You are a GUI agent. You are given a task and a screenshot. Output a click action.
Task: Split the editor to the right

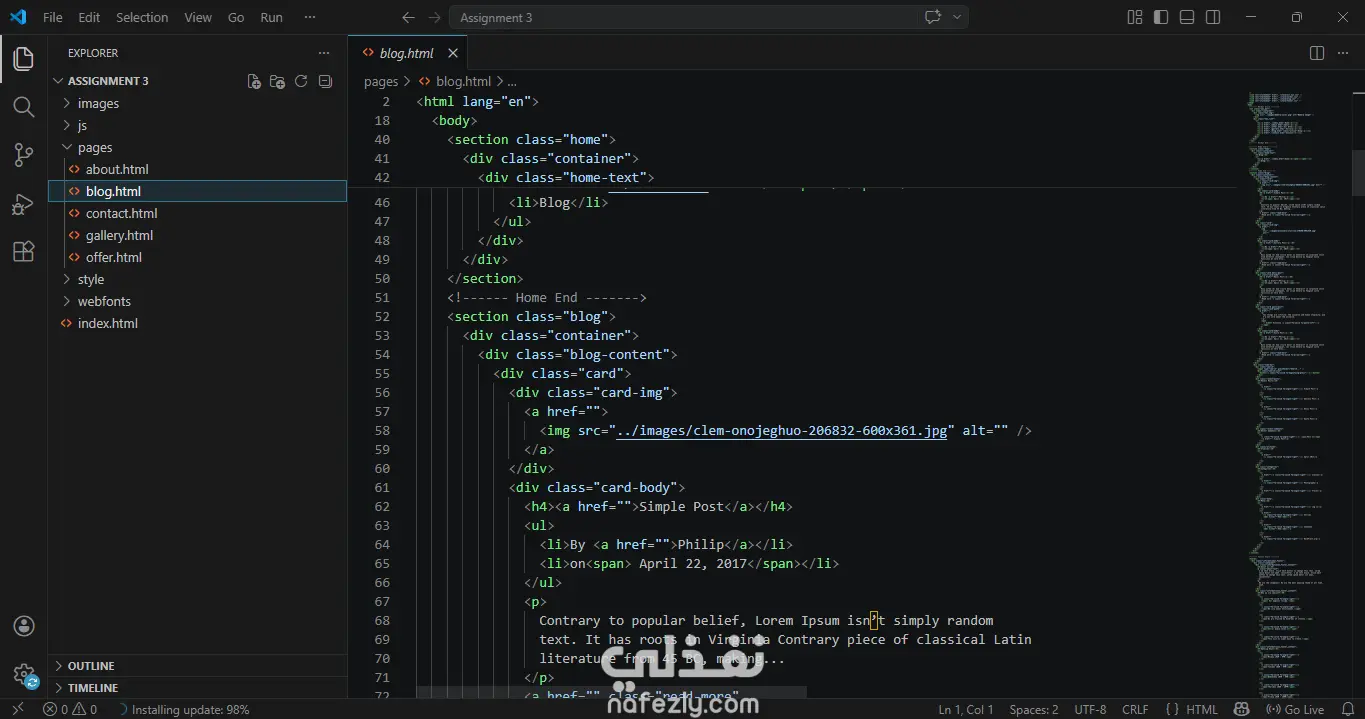[x=1317, y=53]
